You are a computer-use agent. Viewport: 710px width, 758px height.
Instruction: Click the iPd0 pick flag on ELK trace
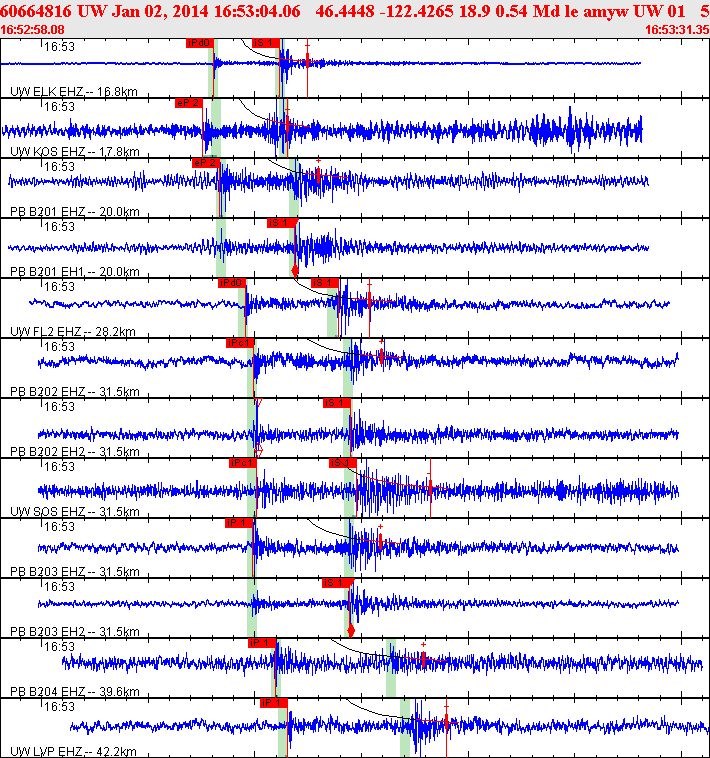[200, 43]
